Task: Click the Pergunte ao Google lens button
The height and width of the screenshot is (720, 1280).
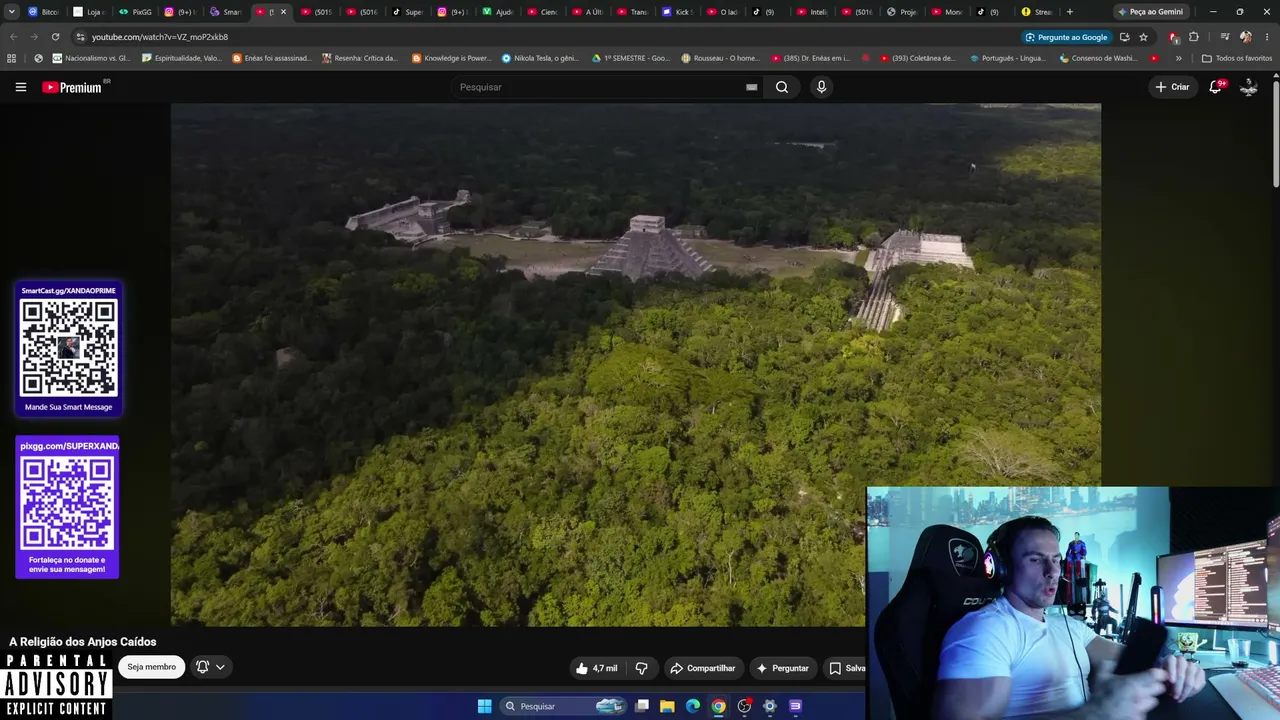Action: pos(1066,37)
